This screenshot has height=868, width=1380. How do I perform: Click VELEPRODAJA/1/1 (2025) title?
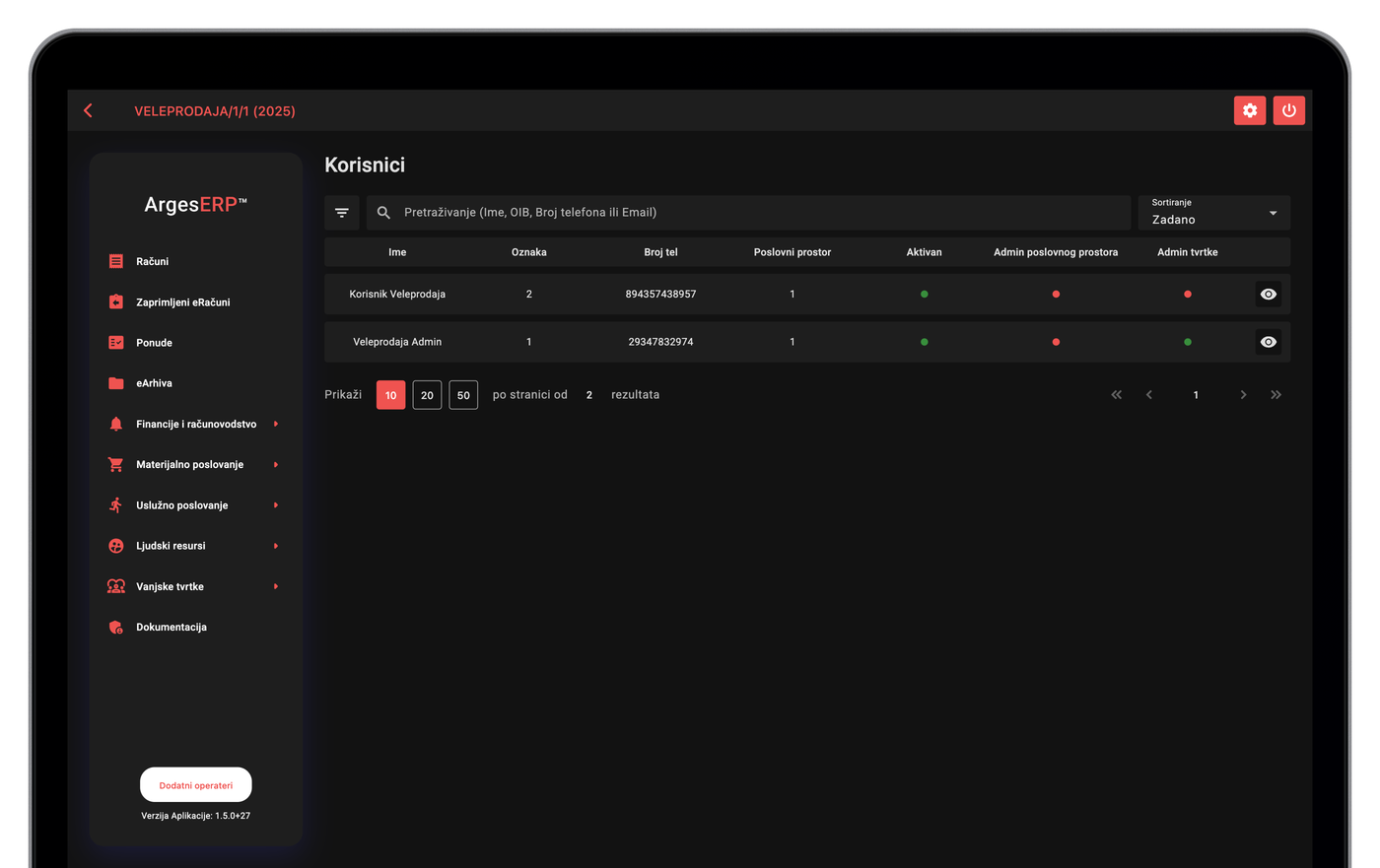[x=215, y=111]
